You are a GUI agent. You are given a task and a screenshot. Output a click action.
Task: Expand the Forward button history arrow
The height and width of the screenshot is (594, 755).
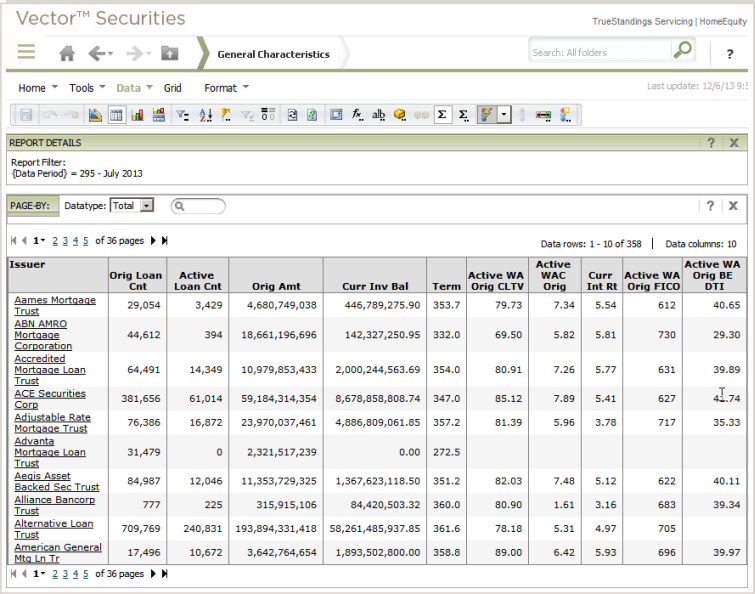(148, 53)
